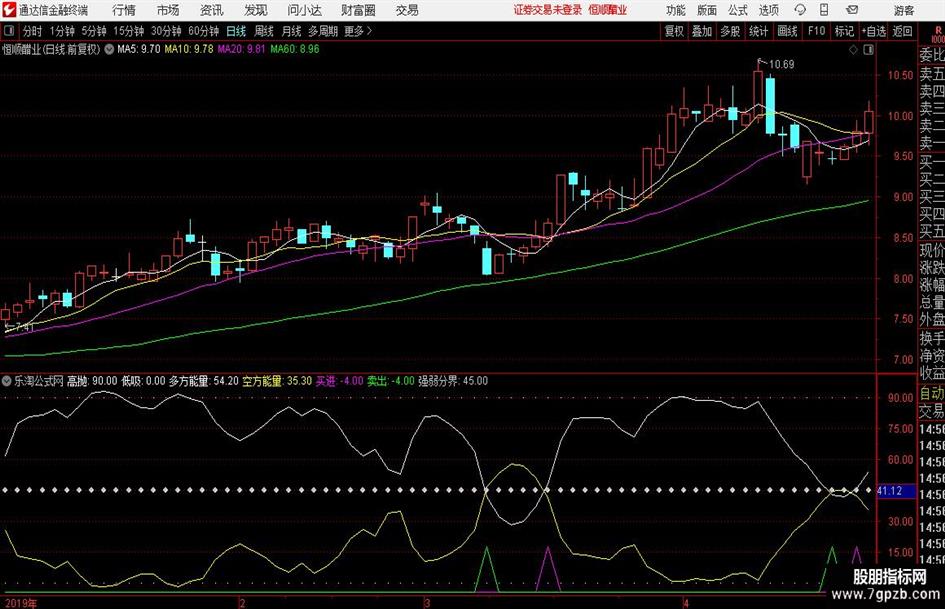Viewport: 945px width, 609px height.
Task: Click the red 恒顺醋业 stock name
Action: (608, 10)
